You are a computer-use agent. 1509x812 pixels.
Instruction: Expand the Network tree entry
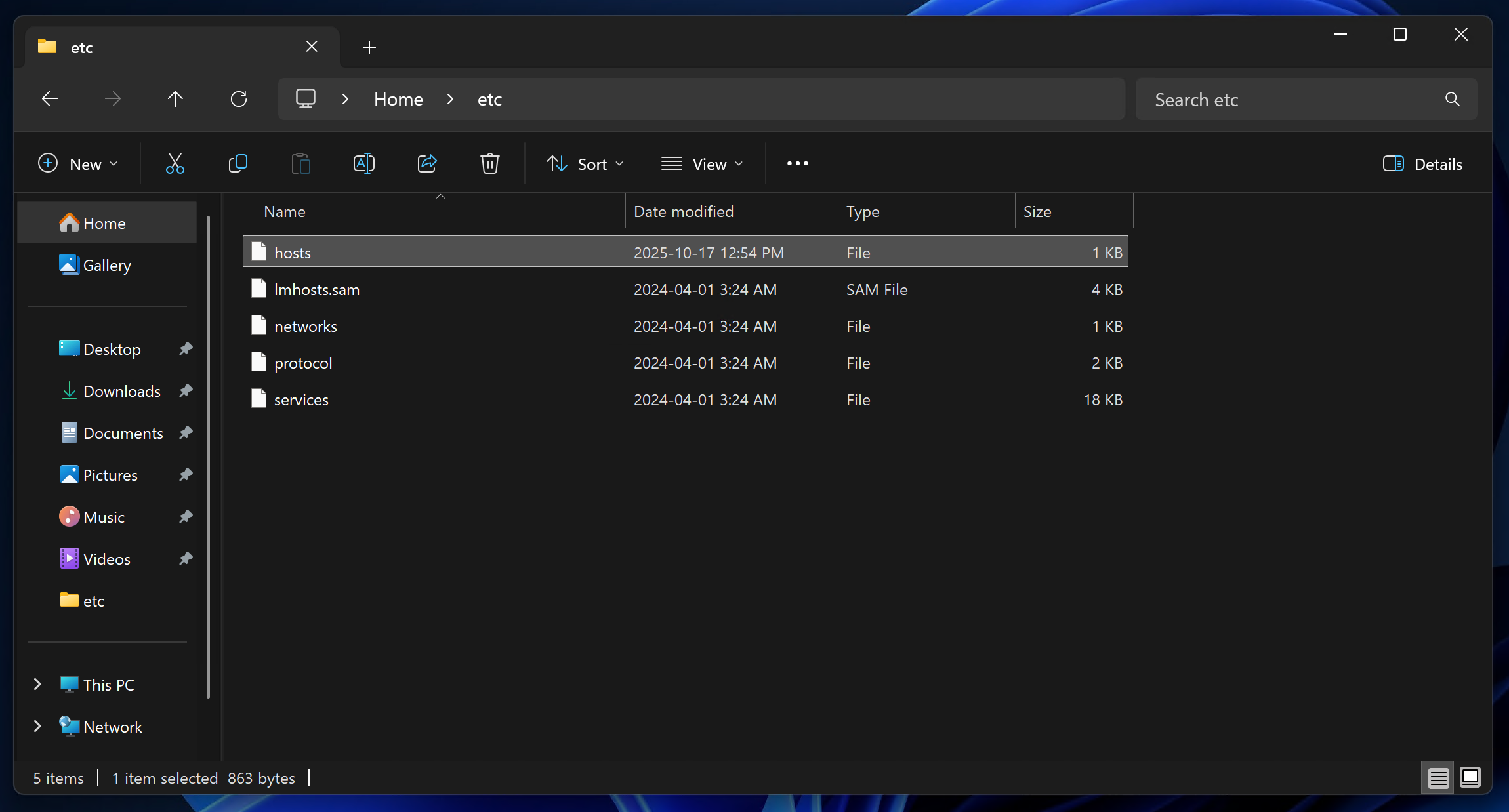coord(37,726)
